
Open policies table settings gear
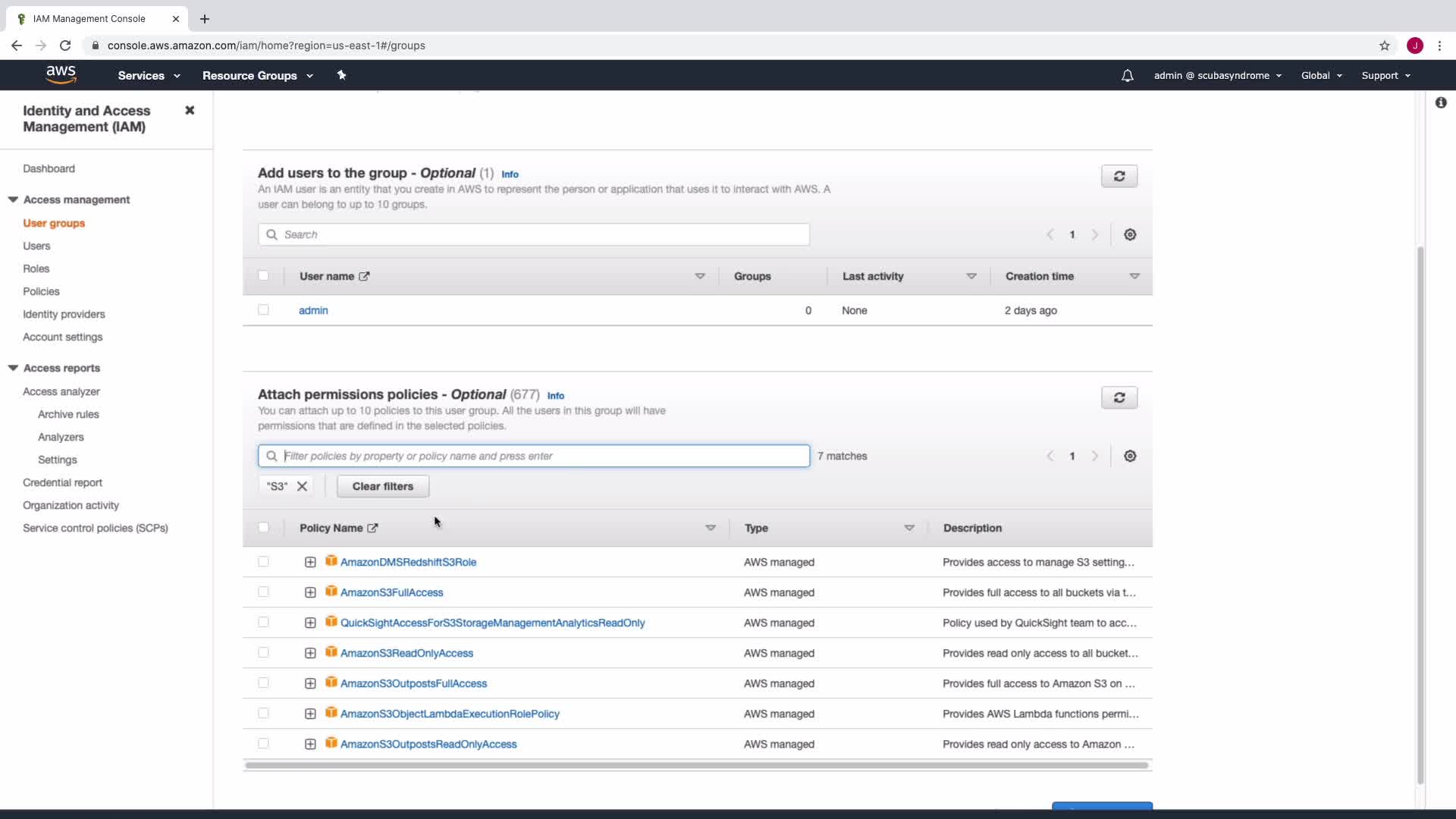tap(1130, 456)
